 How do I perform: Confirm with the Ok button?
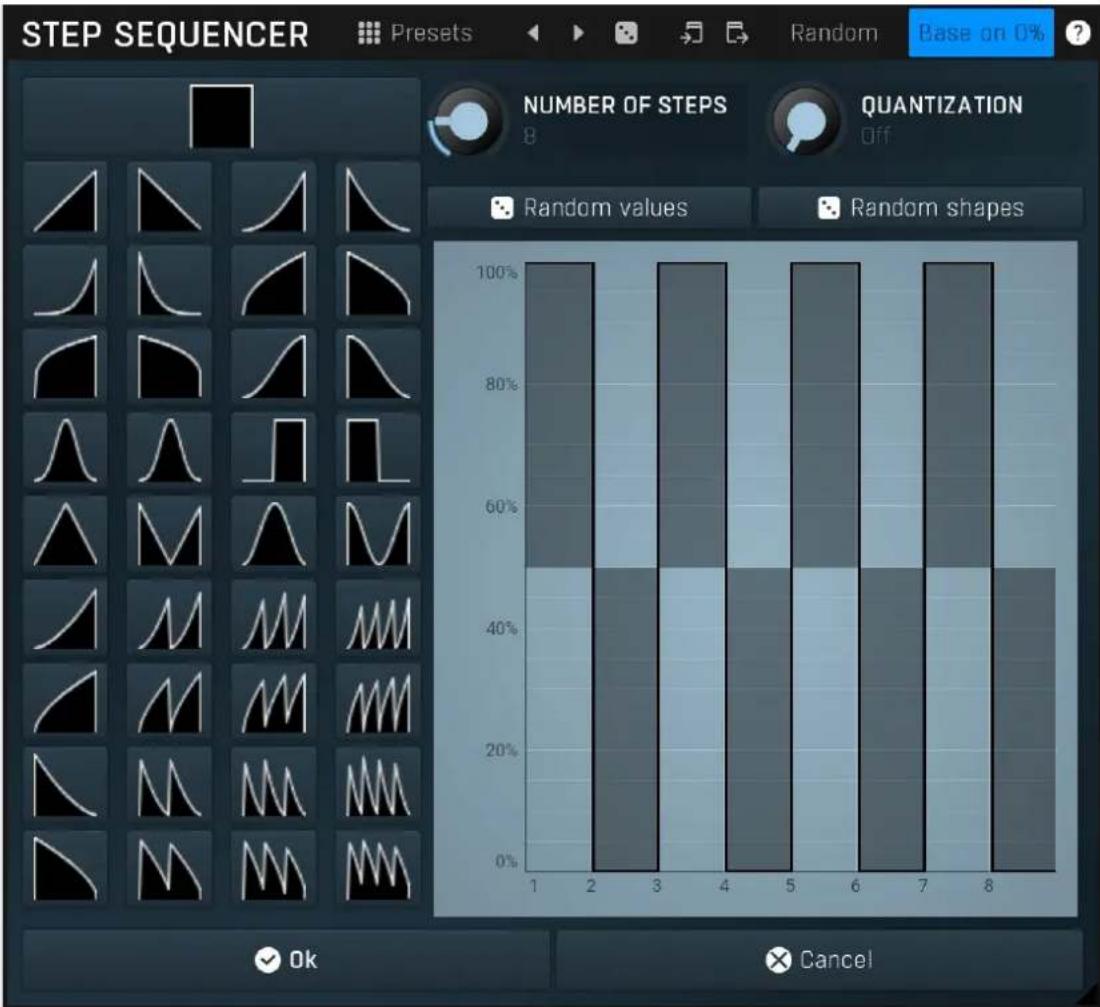coord(286,959)
